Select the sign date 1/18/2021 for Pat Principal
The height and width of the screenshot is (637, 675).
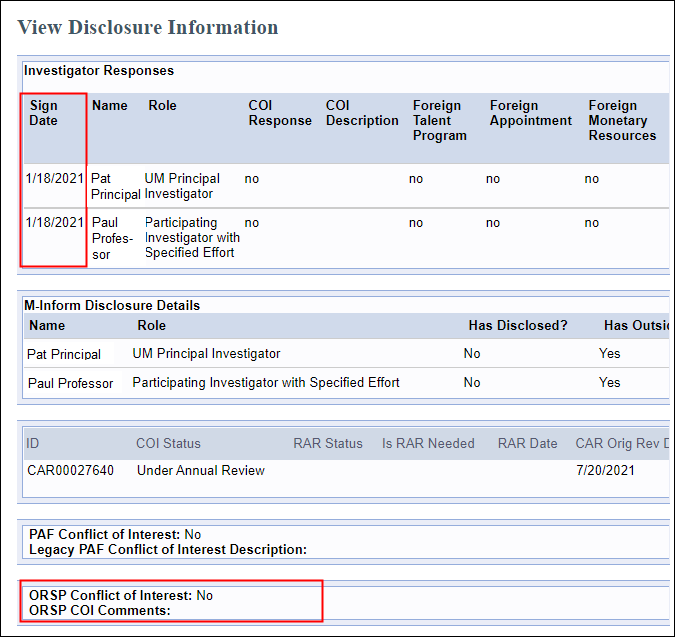point(55,178)
